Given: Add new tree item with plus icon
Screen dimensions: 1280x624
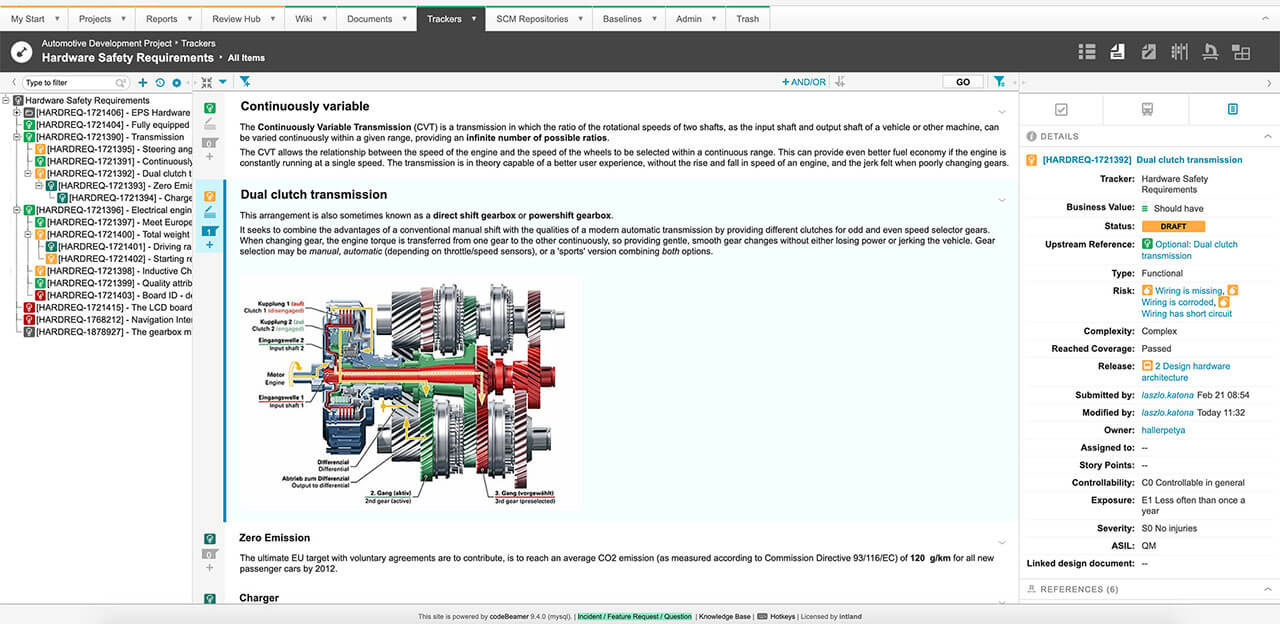Looking at the screenshot, I should click(143, 83).
